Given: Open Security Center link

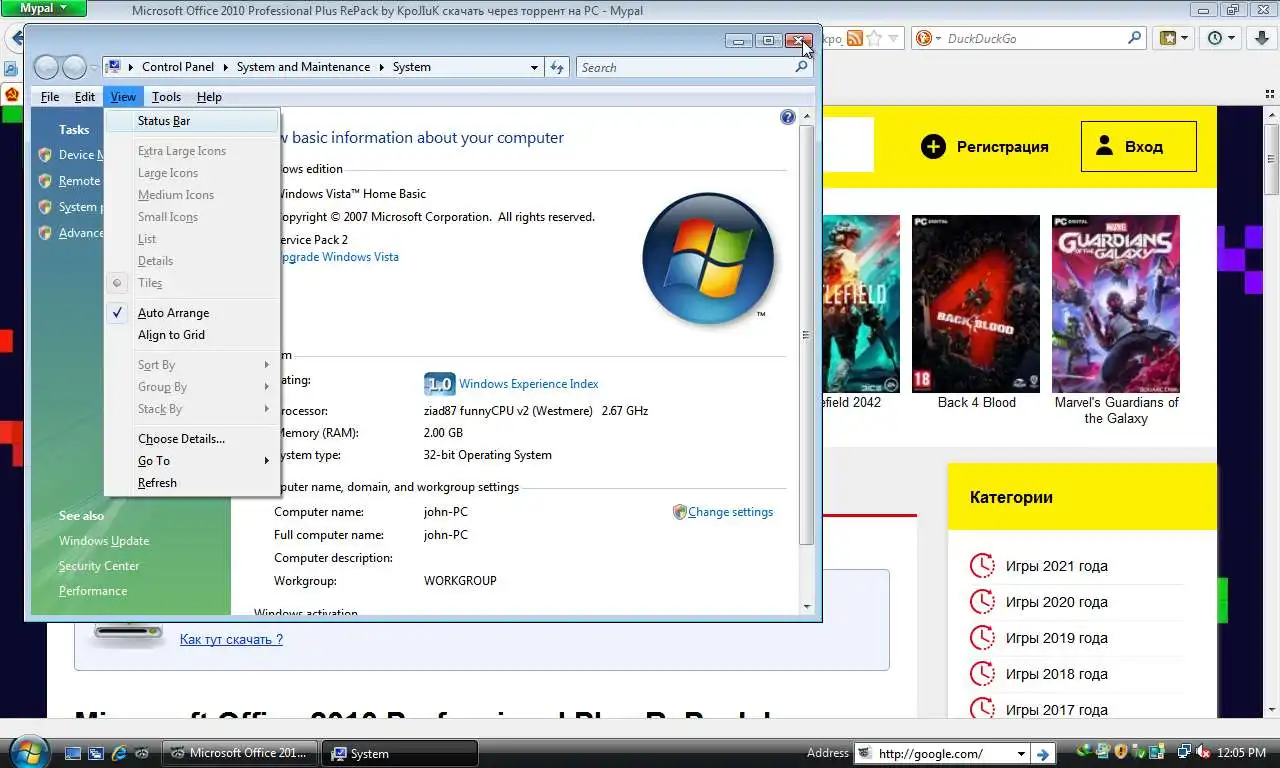Looking at the screenshot, I should (99, 566).
